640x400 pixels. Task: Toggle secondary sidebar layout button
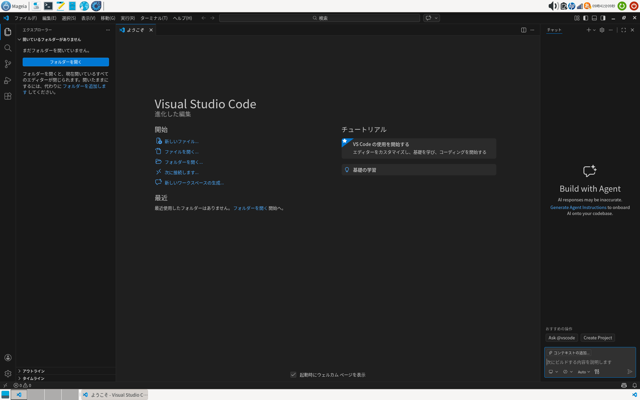coord(603,18)
